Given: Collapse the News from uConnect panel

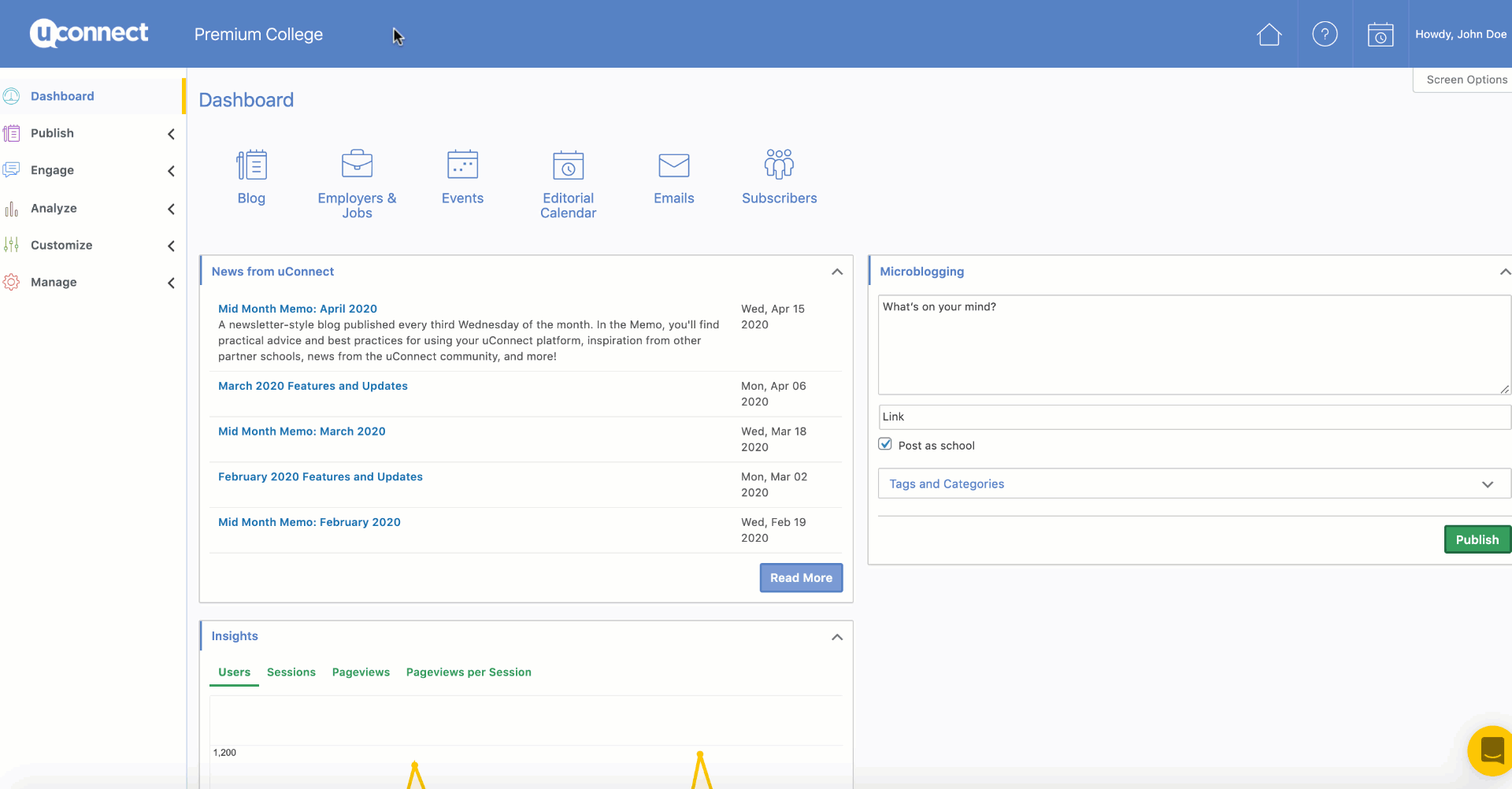Looking at the screenshot, I should click(x=836, y=272).
